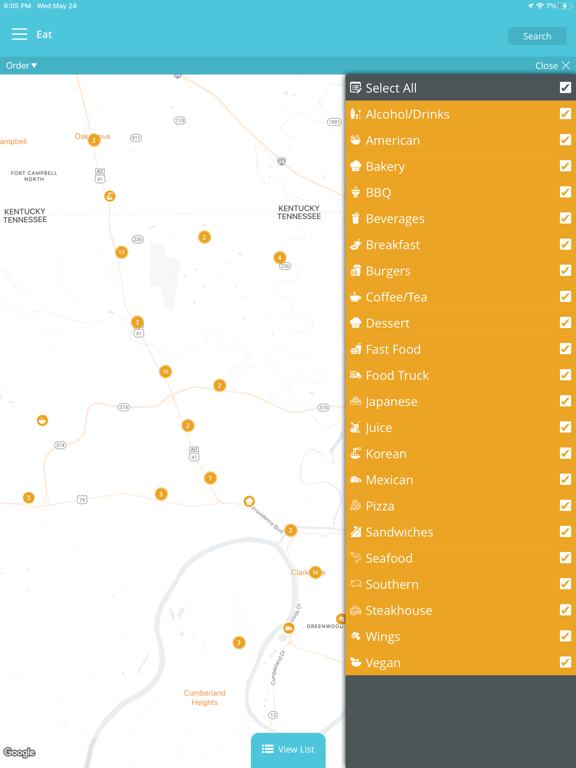This screenshot has height=768, width=576.
Task: Select the Seafood category label
Action: click(389, 558)
